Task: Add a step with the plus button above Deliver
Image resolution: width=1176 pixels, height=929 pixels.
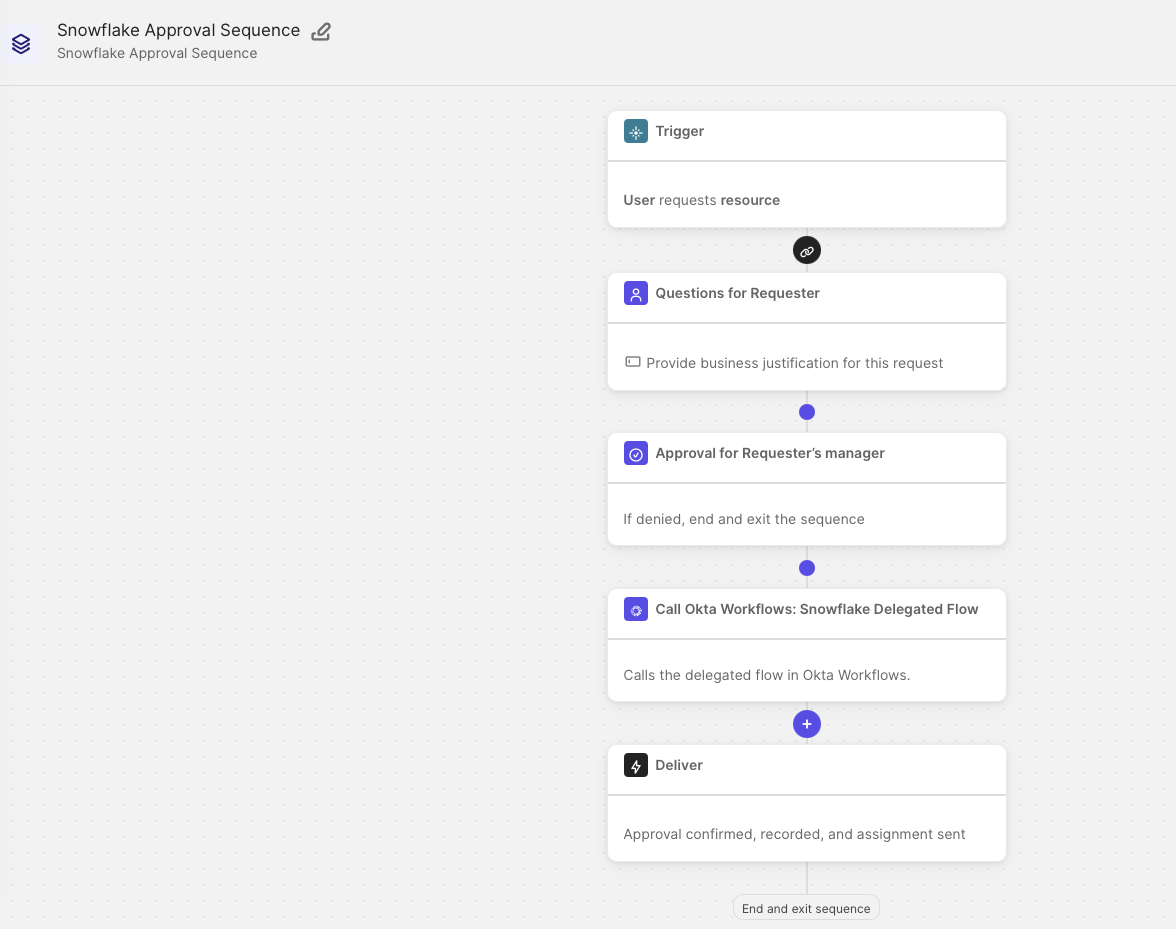Action: (806, 724)
